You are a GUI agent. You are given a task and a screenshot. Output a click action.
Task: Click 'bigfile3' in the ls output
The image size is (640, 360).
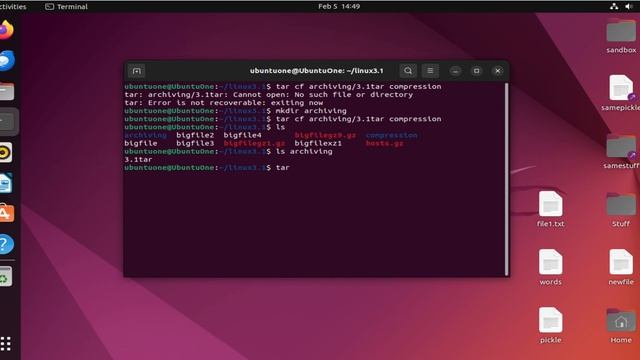(x=195, y=143)
